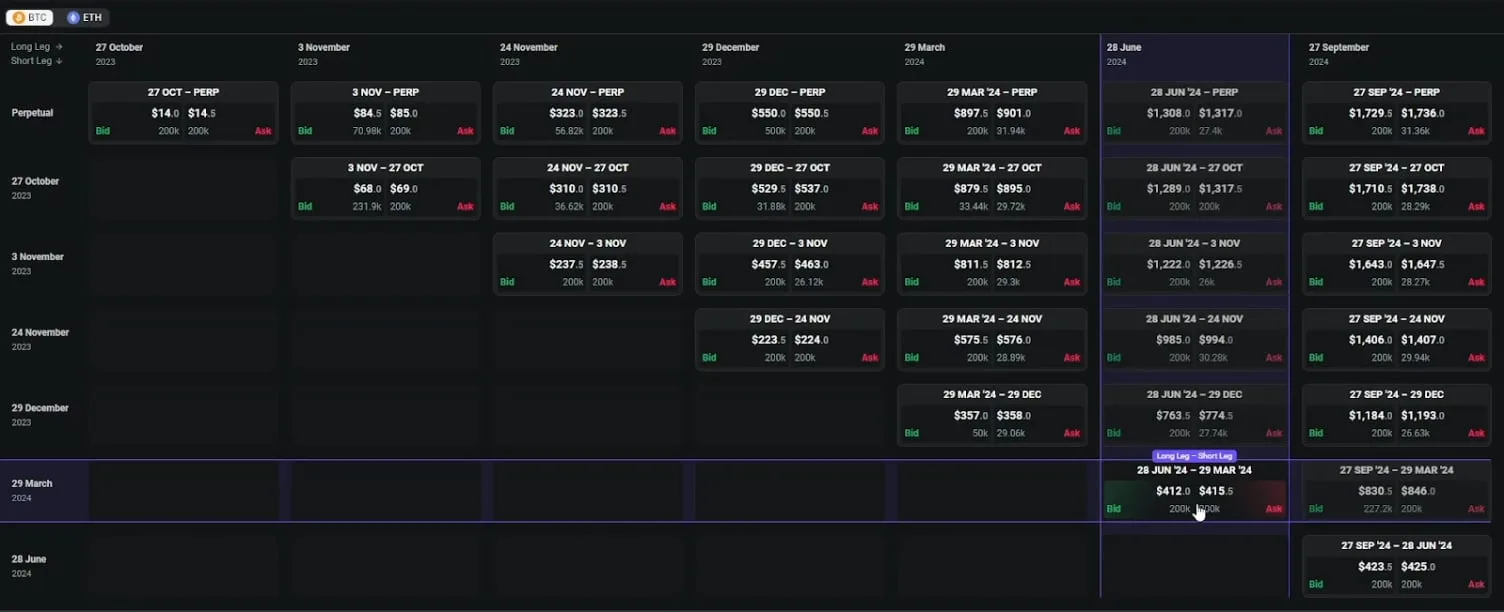Open the 29 DEC – PERP spread card
The width and height of the screenshot is (1504, 612).
[790, 113]
